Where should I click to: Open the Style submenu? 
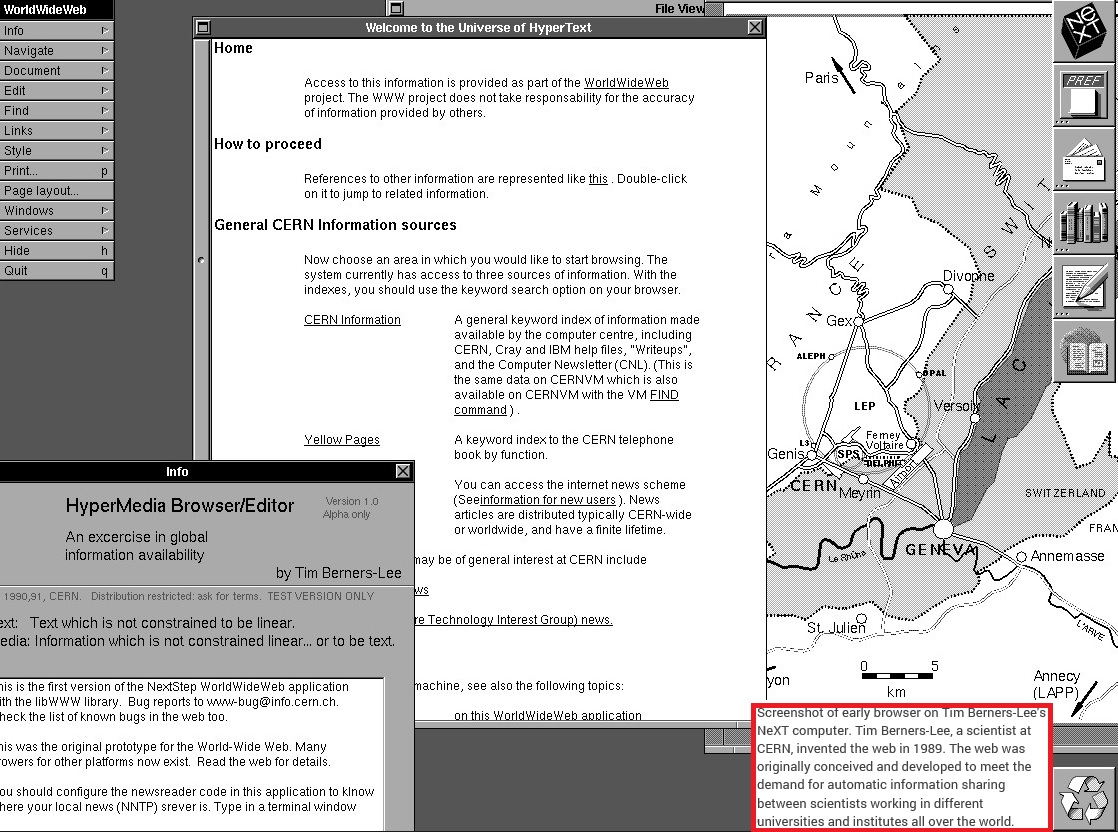(x=56, y=150)
